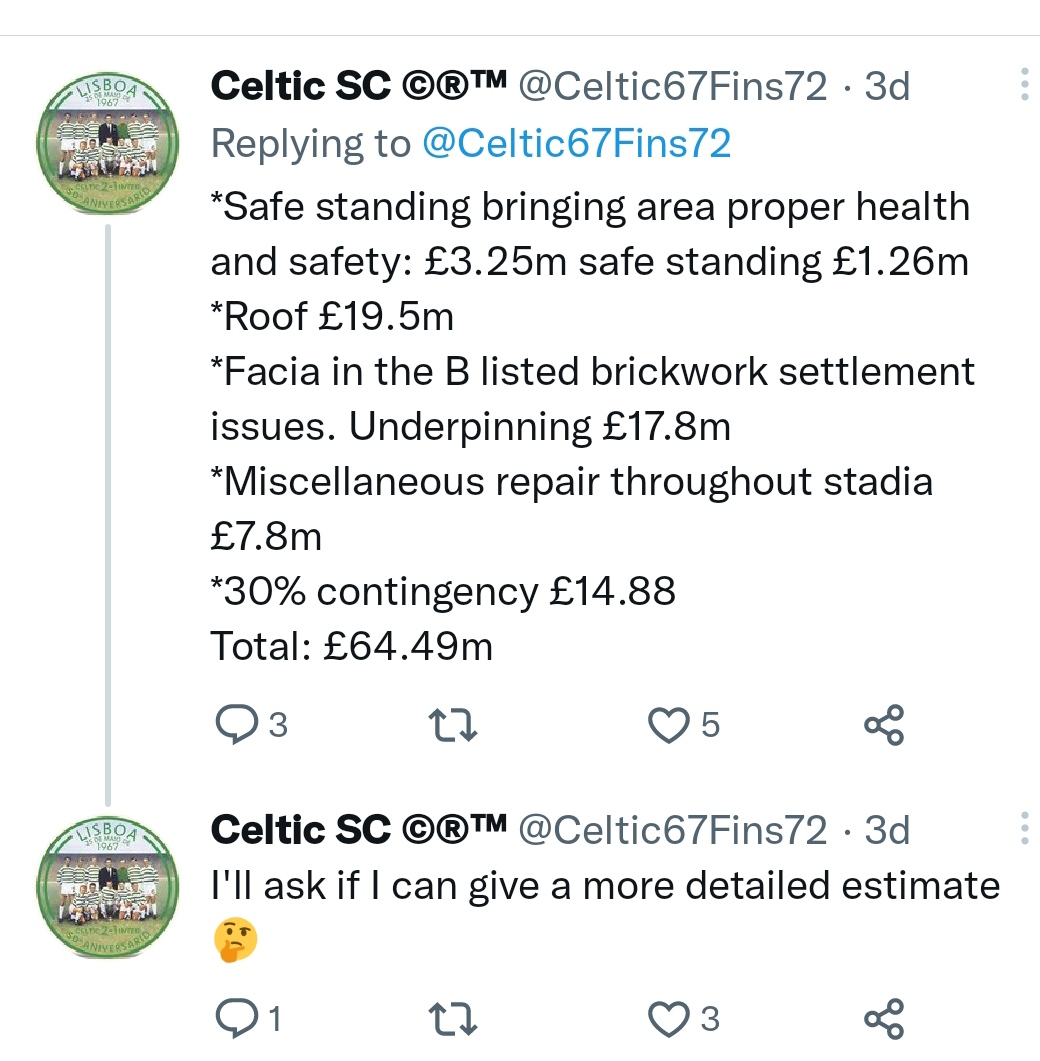Open the @Celtic67Fins72 link after Replying to
This screenshot has width=1040, height=1061.
pos(576,145)
